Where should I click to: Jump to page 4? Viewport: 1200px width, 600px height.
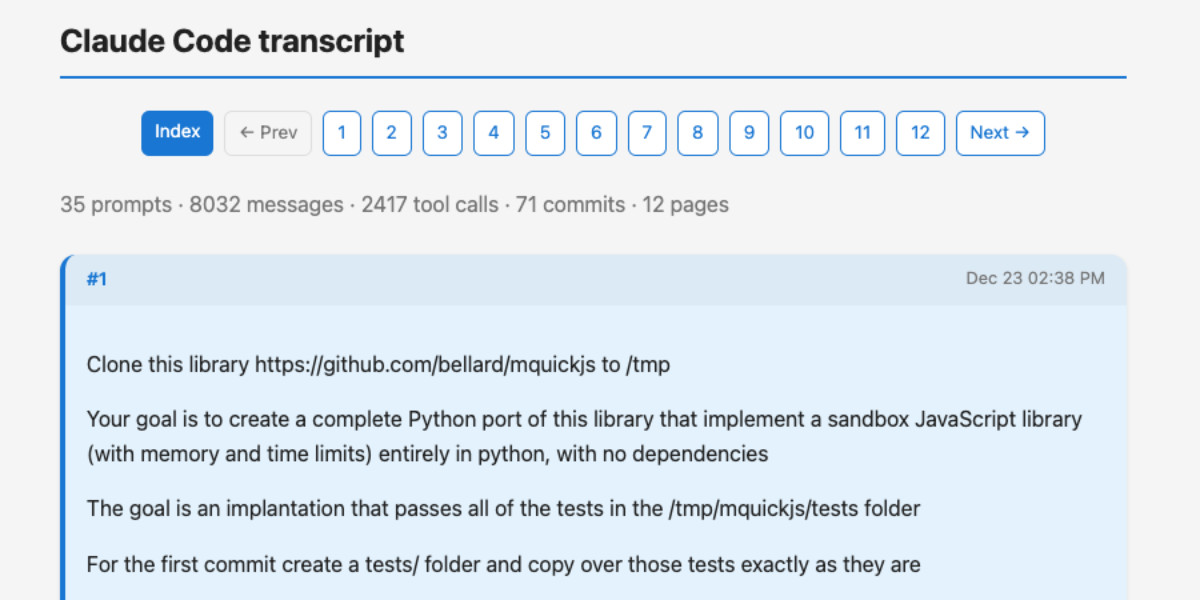pos(493,133)
